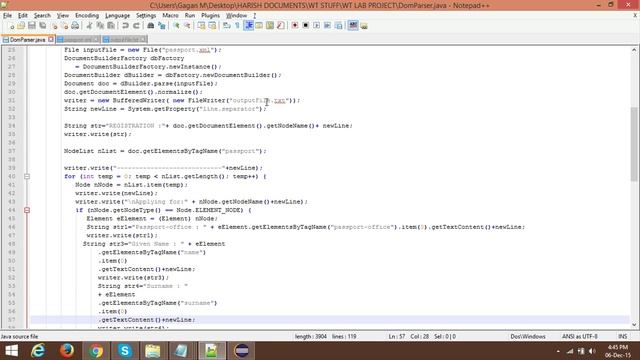This screenshot has width=640, height=360.
Task: Run macro multiple times icon
Action: pyautogui.click(x=327, y=26)
